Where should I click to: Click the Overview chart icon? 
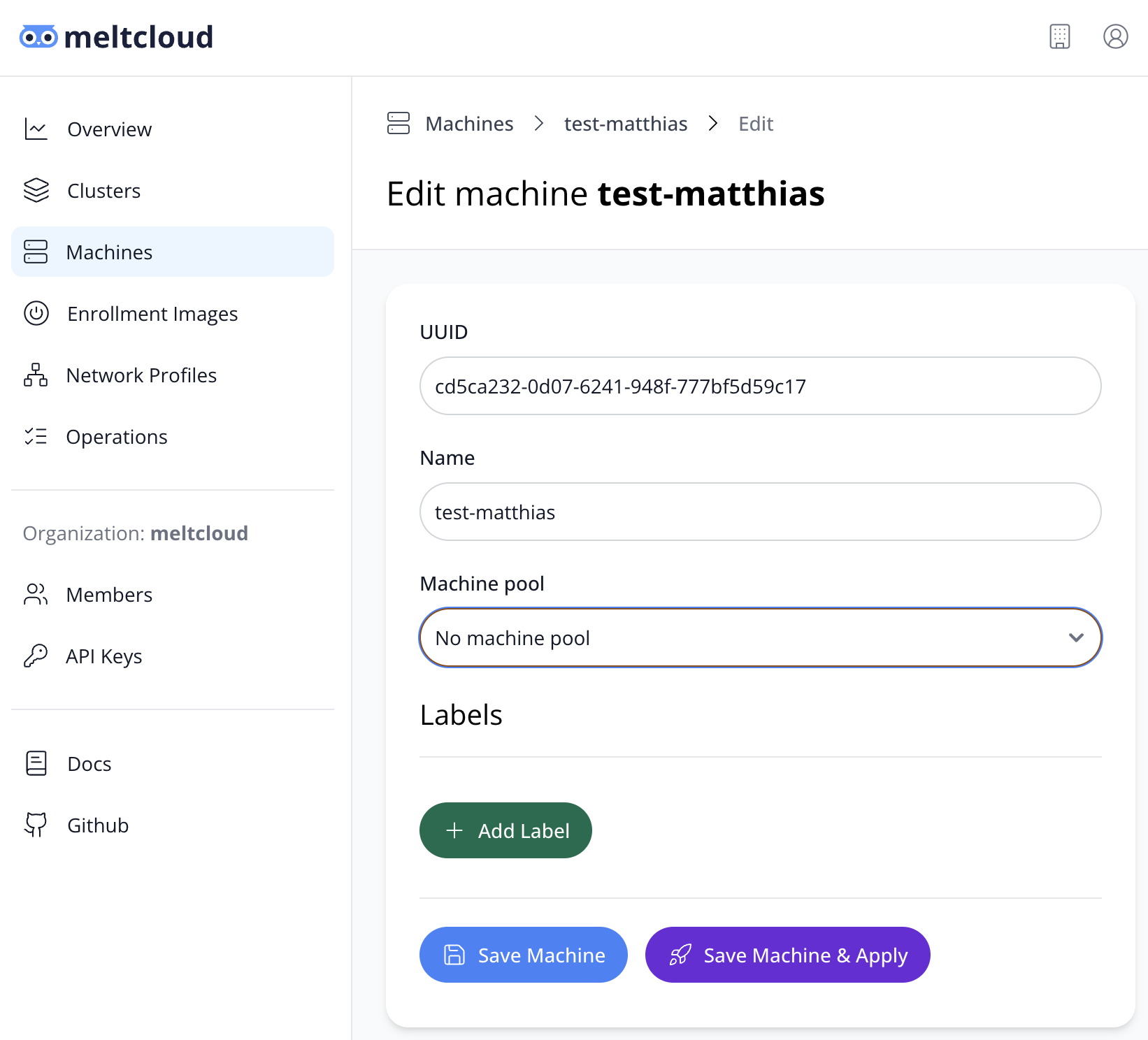click(36, 129)
